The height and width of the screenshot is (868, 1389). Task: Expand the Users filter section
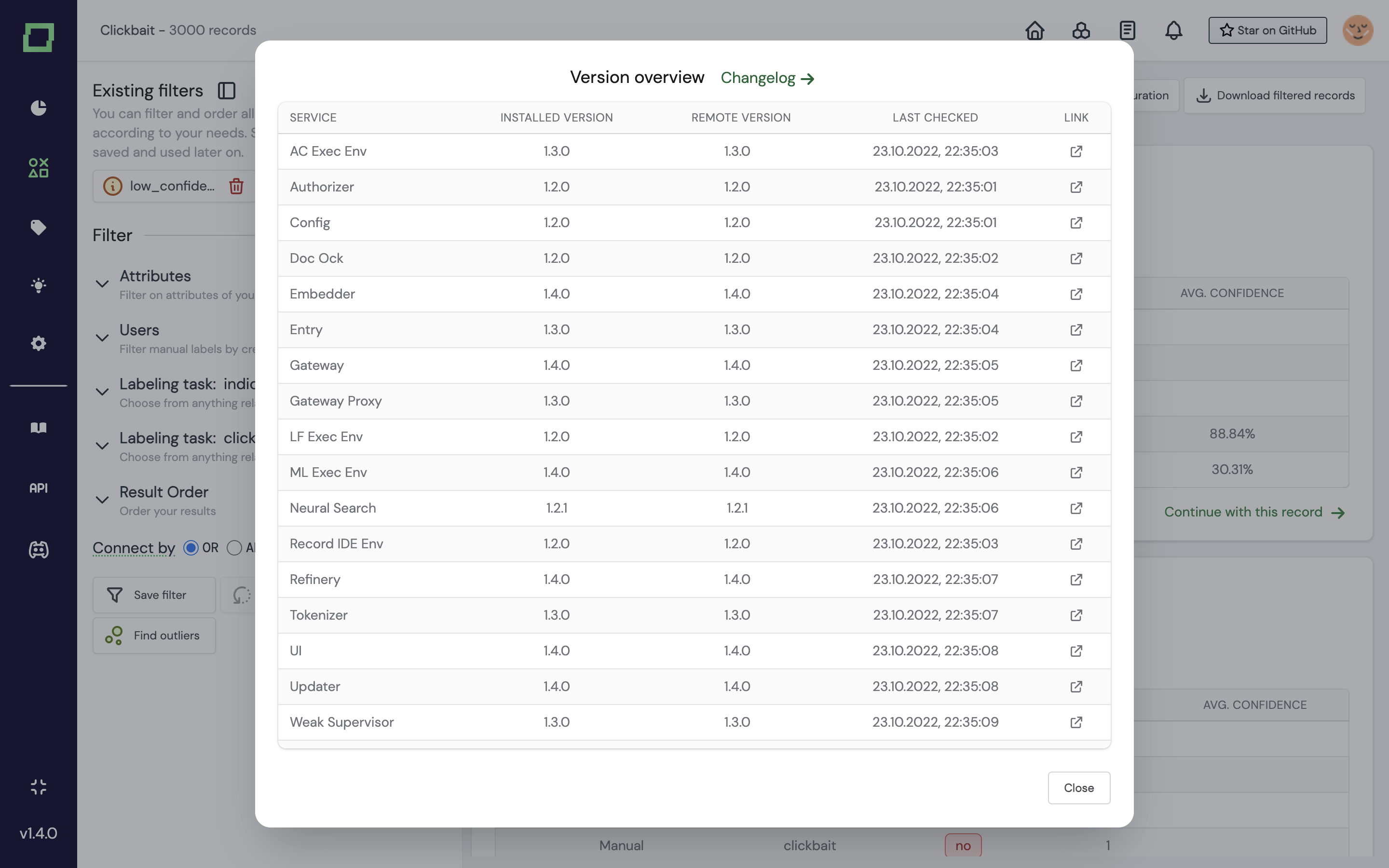point(102,338)
